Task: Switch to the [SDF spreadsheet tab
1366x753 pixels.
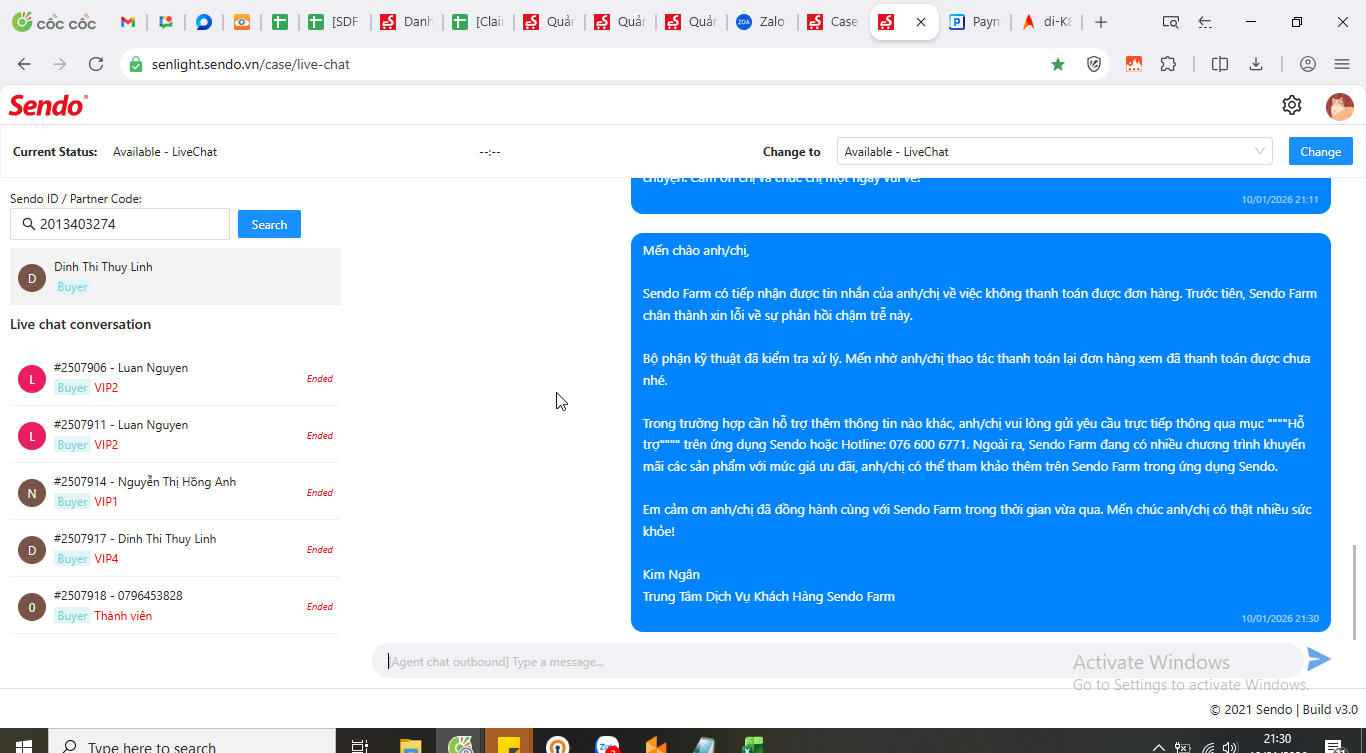Action: 335,22
